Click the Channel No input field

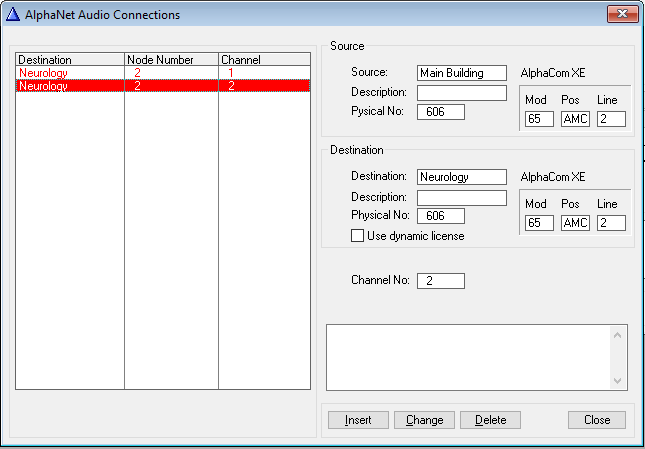(x=441, y=281)
